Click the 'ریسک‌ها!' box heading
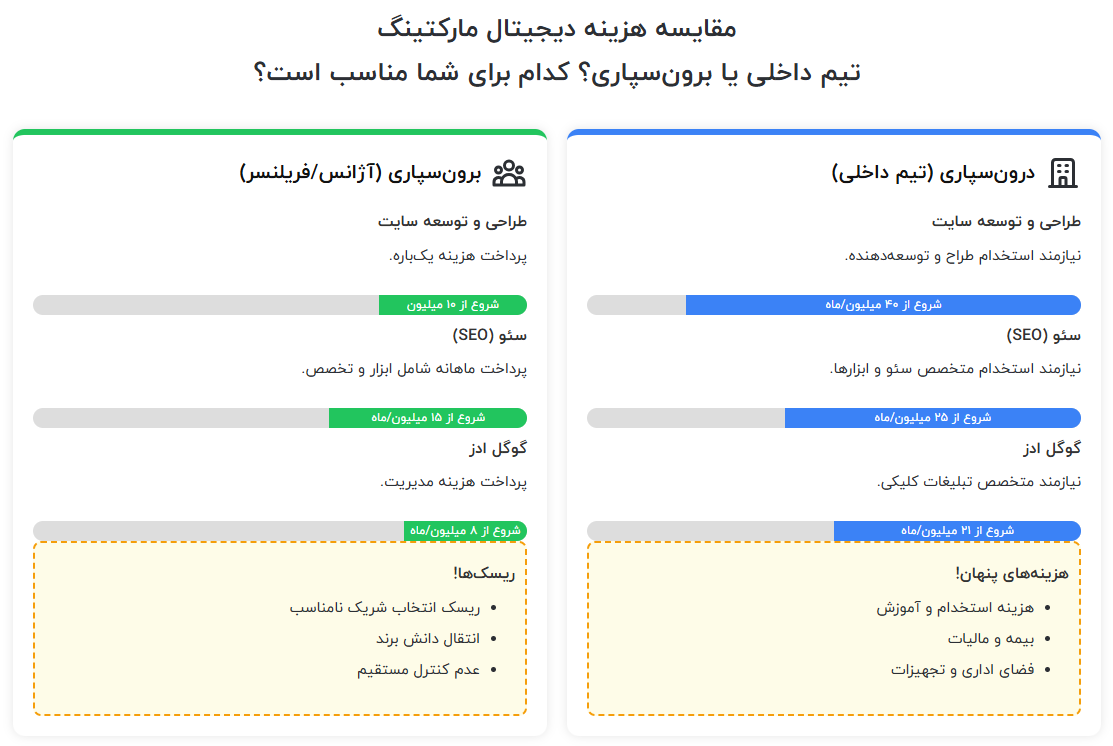The image size is (1113, 746). (x=483, y=573)
